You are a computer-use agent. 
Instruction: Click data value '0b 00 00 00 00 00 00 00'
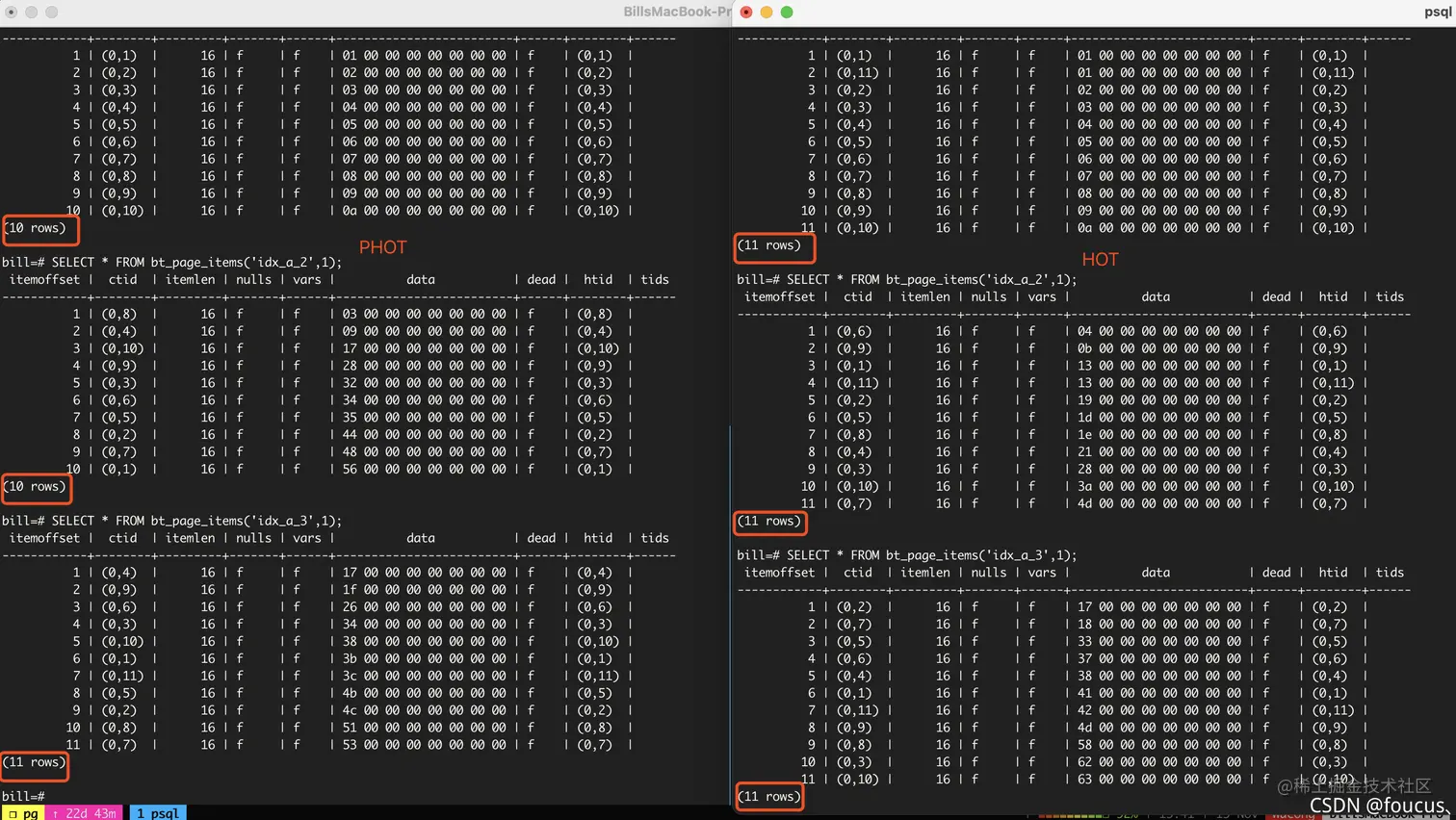[x=1159, y=347]
